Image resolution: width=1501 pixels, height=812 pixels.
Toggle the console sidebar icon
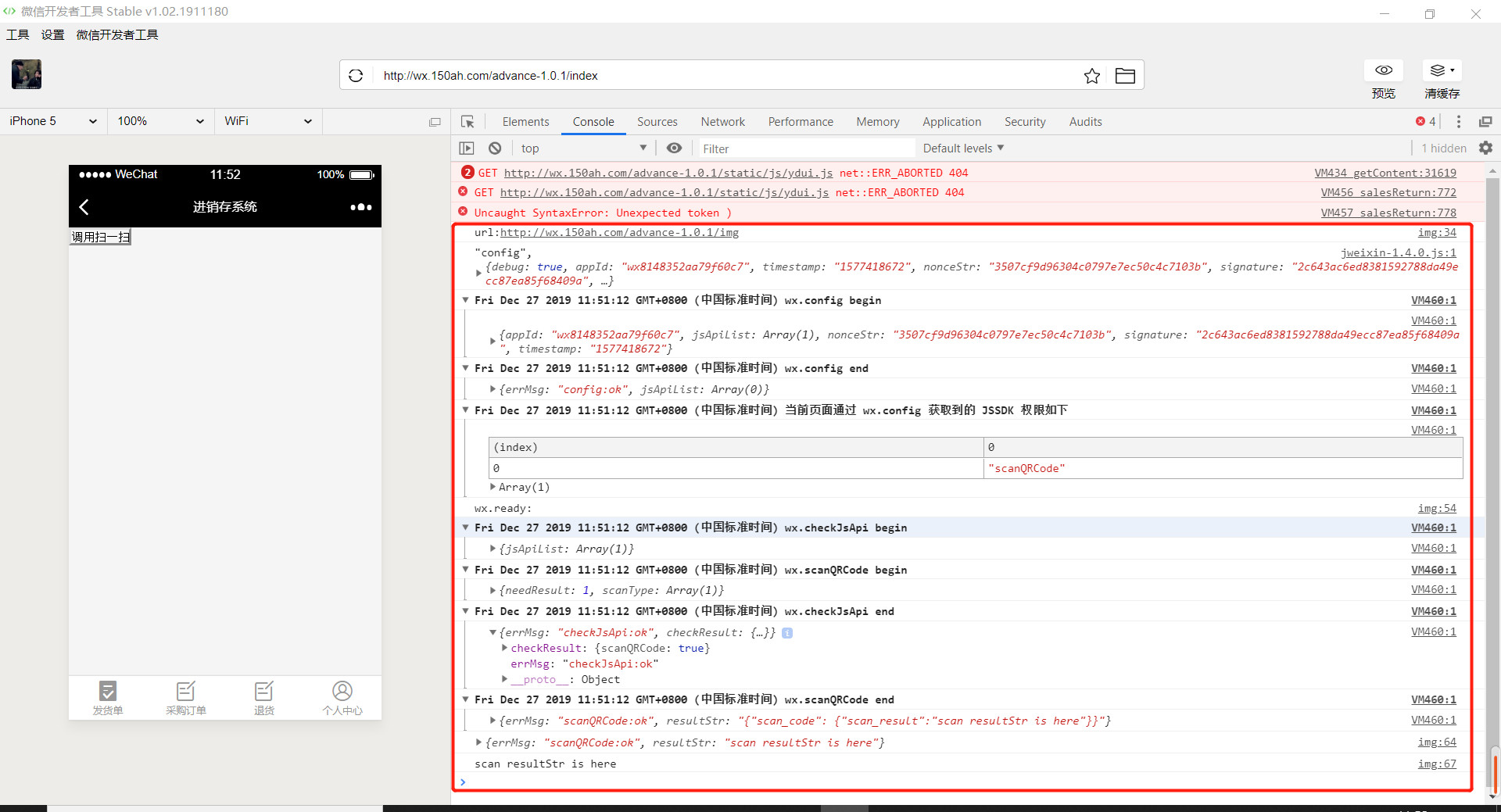pyautogui.click(x=467, y=148)
